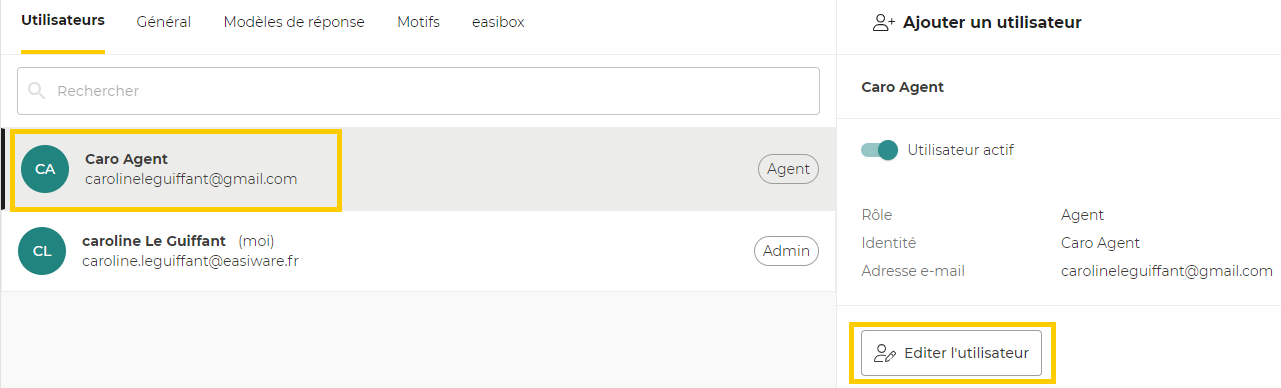The image size is (1281, 388).
Task: Click Ajouter un utilisateur
Action: [976, 22]
